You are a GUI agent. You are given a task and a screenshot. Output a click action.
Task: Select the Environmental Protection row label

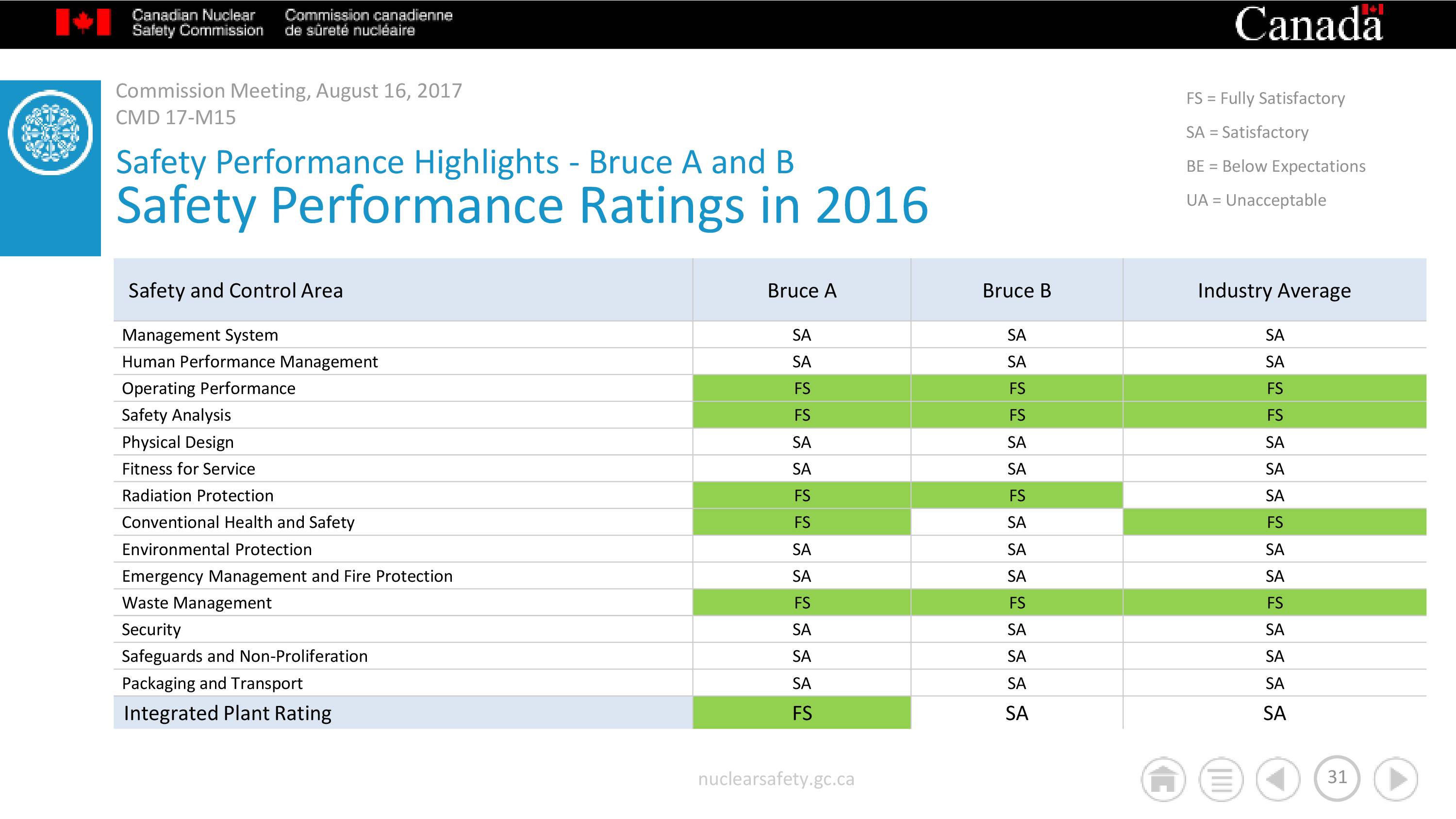click(x=216, y=549)
